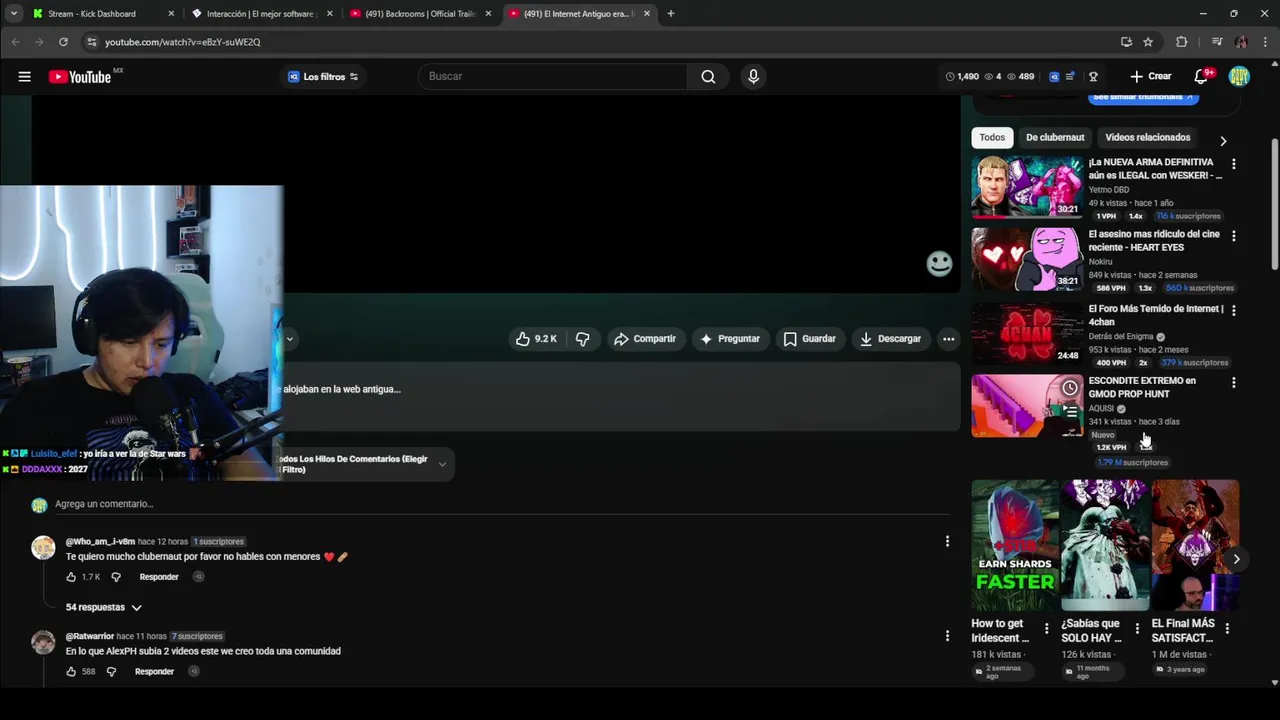Click the Buscar search field
The height and width of the screenshot is (720, 1280).
coord(553,76)
